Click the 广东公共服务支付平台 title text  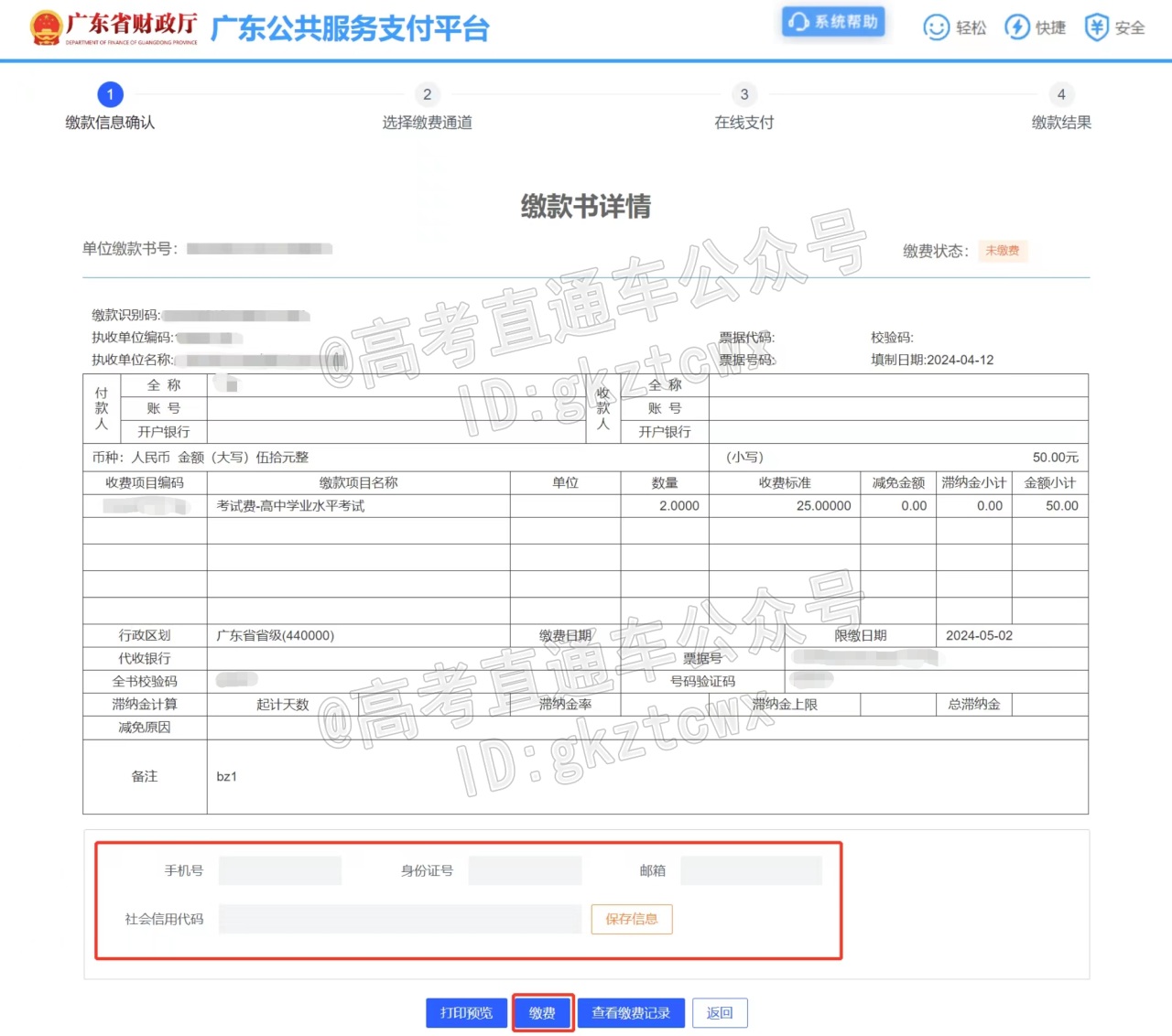click(350, 29)
